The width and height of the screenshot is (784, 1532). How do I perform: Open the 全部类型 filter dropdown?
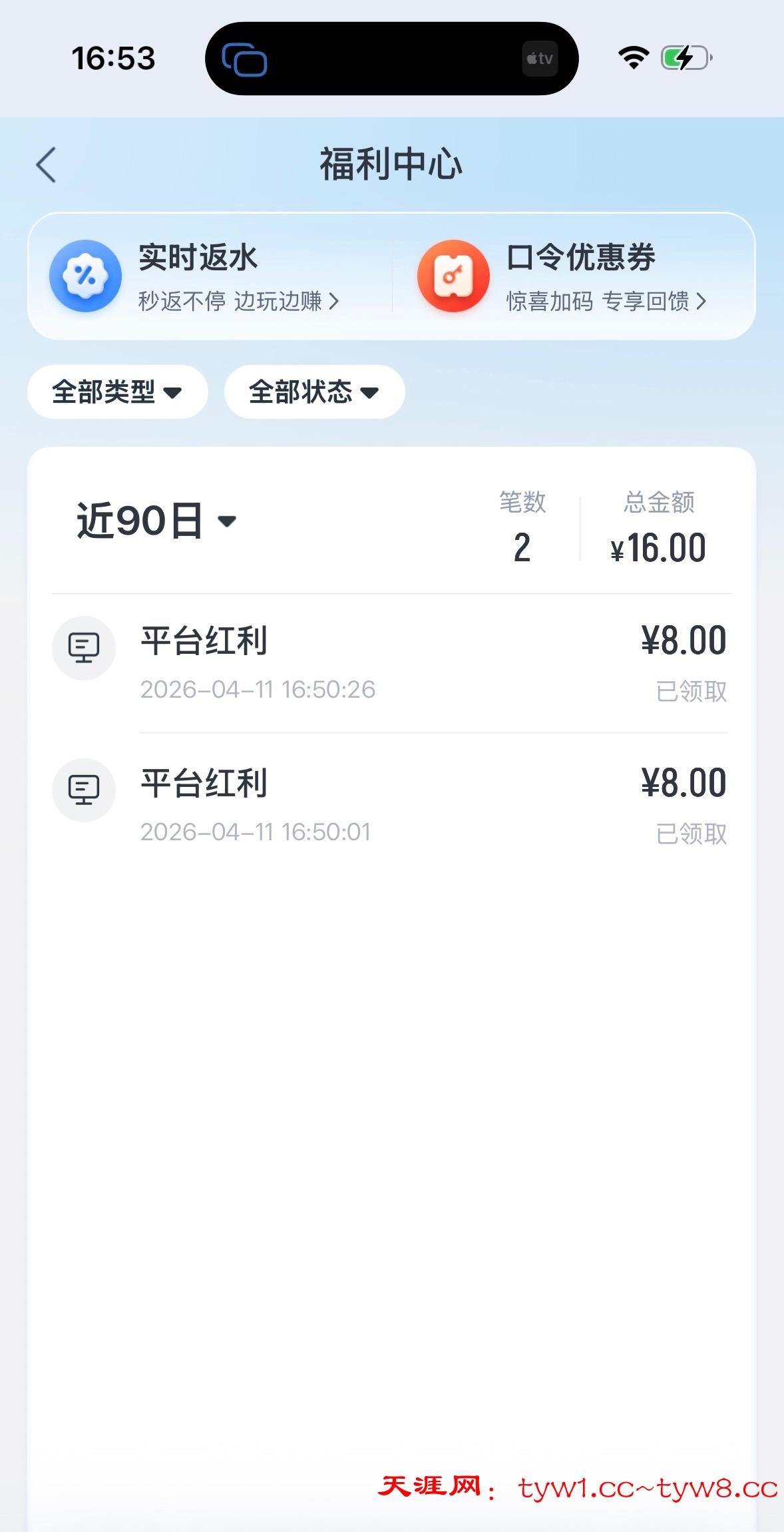click(x=117, y=391)
